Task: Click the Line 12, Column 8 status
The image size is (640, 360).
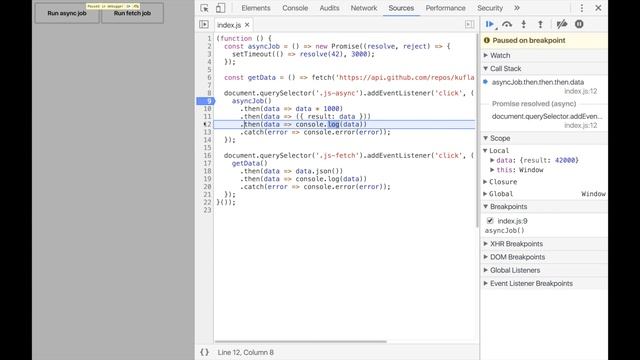Action: click(245, 352)
